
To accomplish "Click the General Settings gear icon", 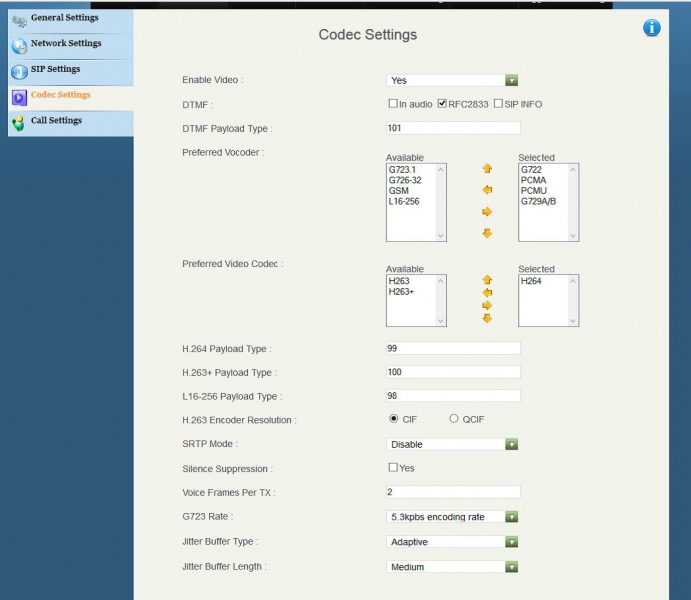I will 19,21.
